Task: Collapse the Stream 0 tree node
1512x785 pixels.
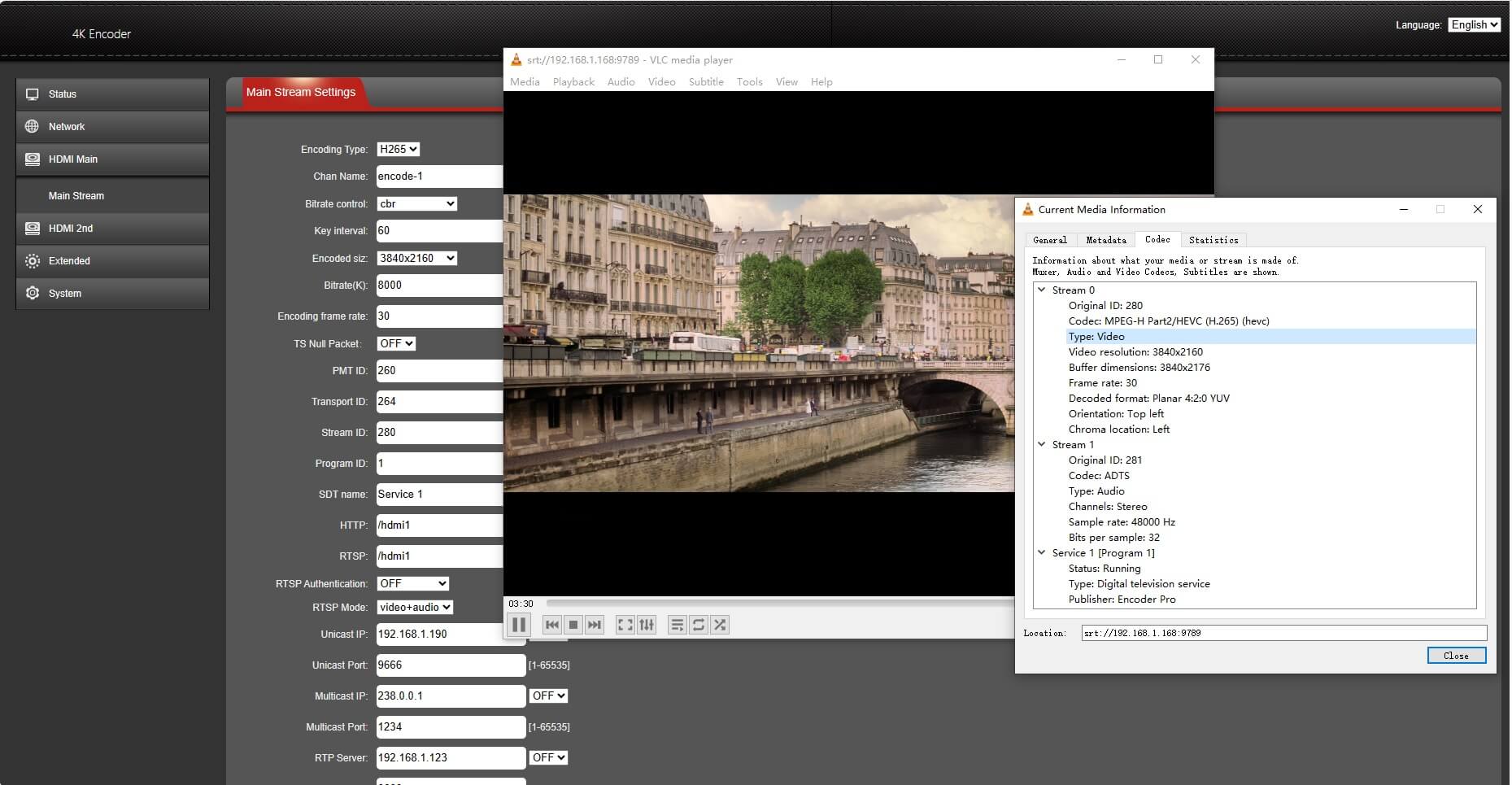Action: coord(1041,290)
